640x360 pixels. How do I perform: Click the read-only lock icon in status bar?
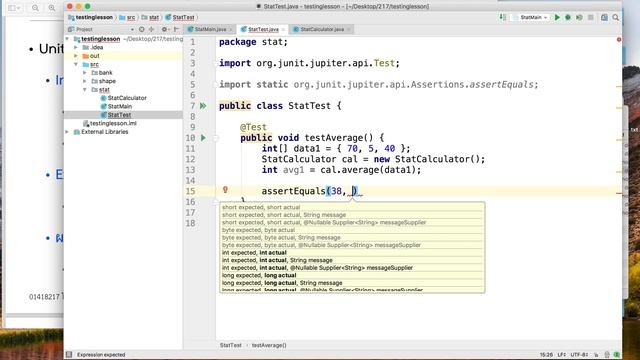tap(597, 355)
